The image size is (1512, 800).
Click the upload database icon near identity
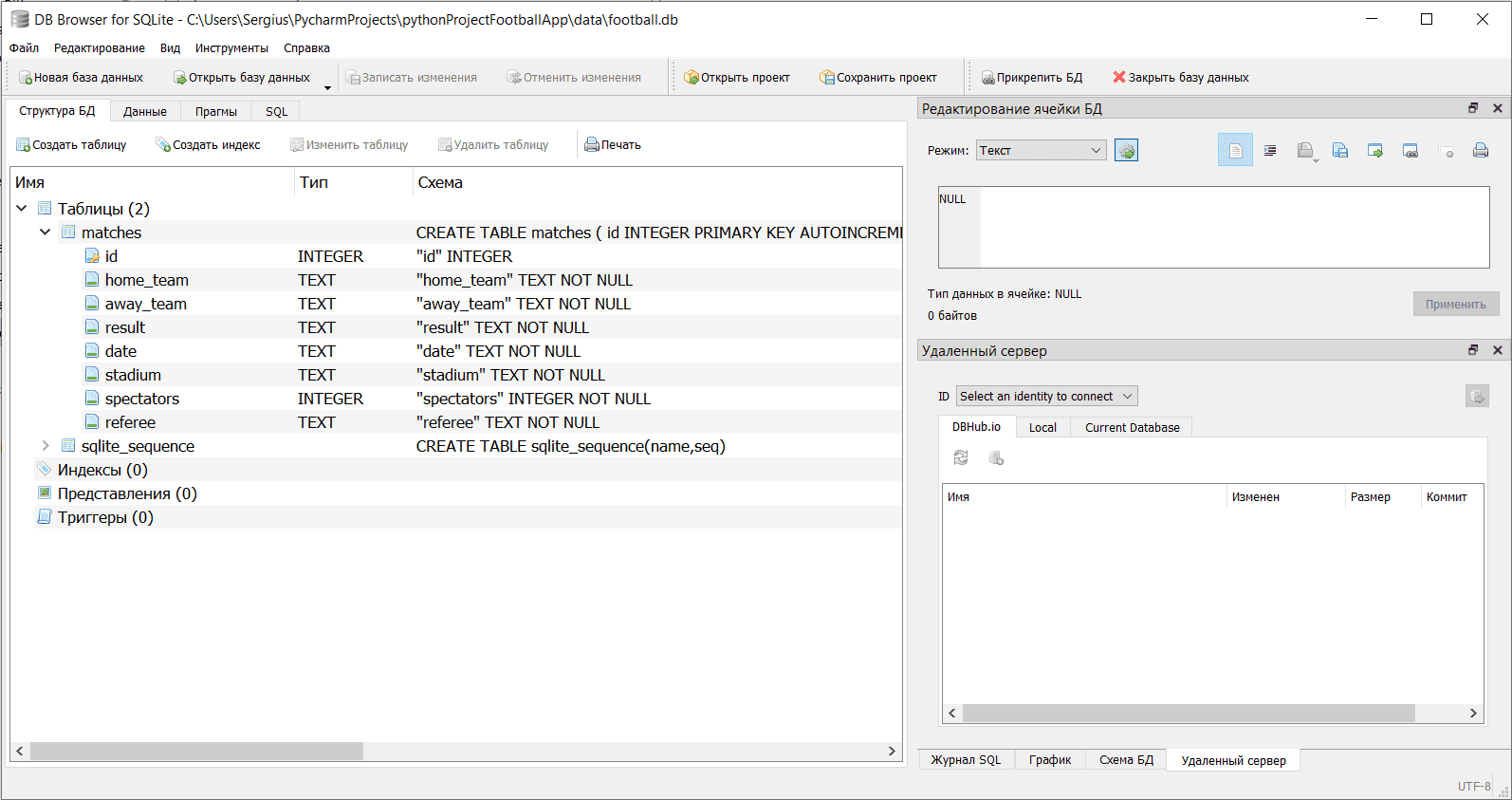point(1477,396)
